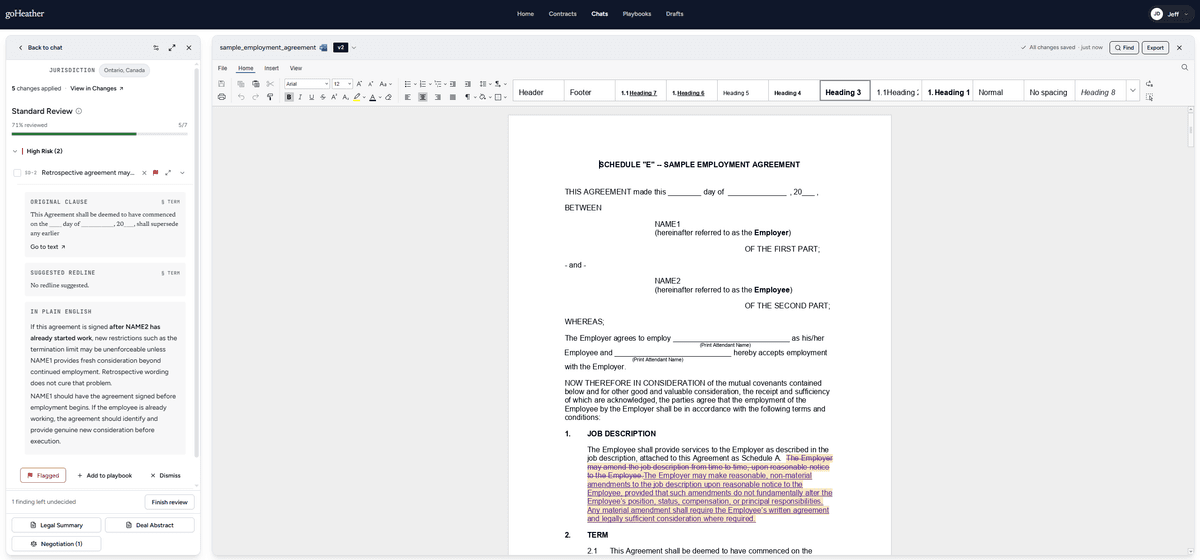Image resolution: width=1200 pixels, height=560 pixels.
Task: Click Back to chat
Action: tap(40, 47)
